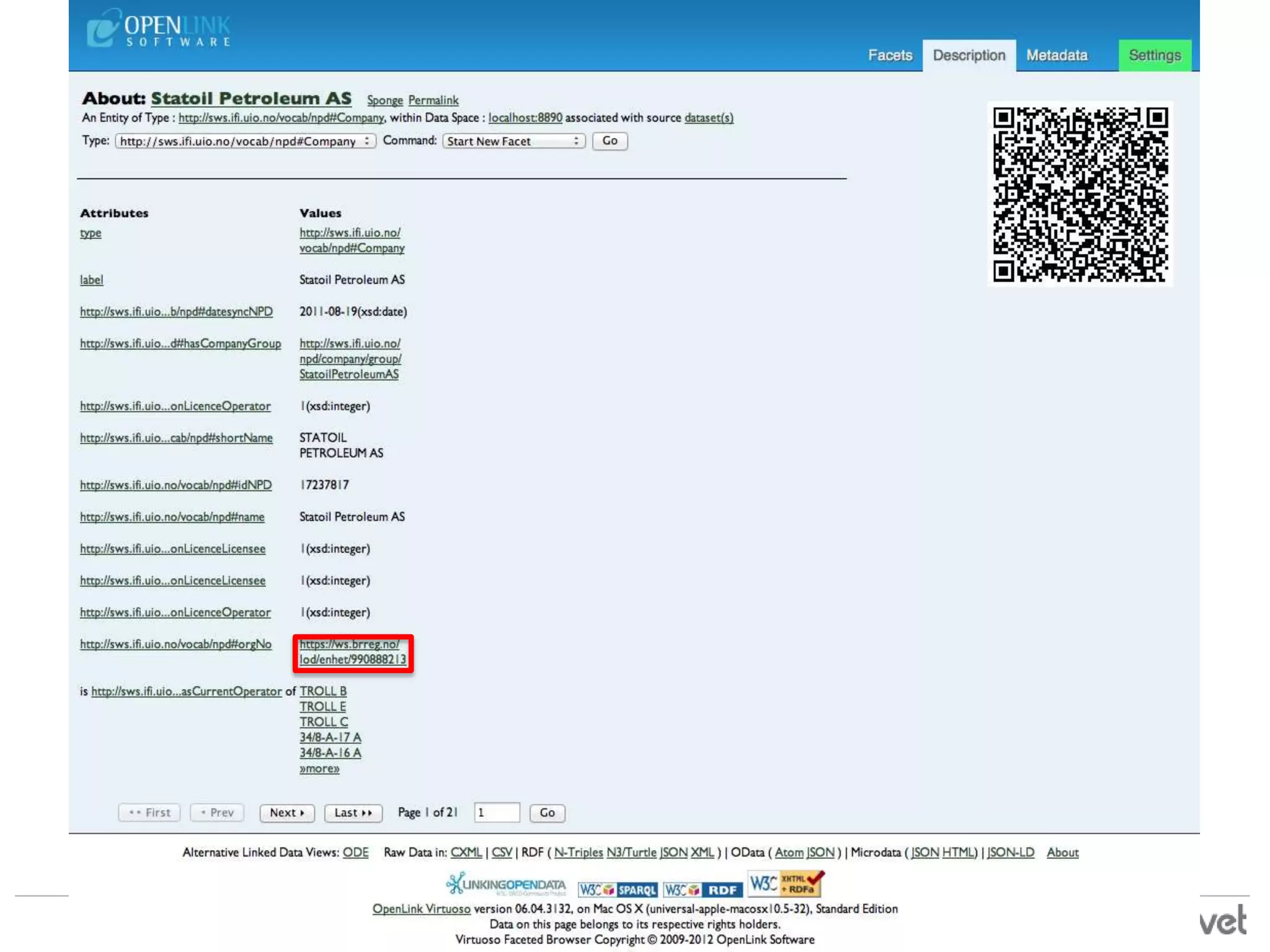The image size is (1270, 952).
Task: Click the Prev page button
Action: pos(217,813)
